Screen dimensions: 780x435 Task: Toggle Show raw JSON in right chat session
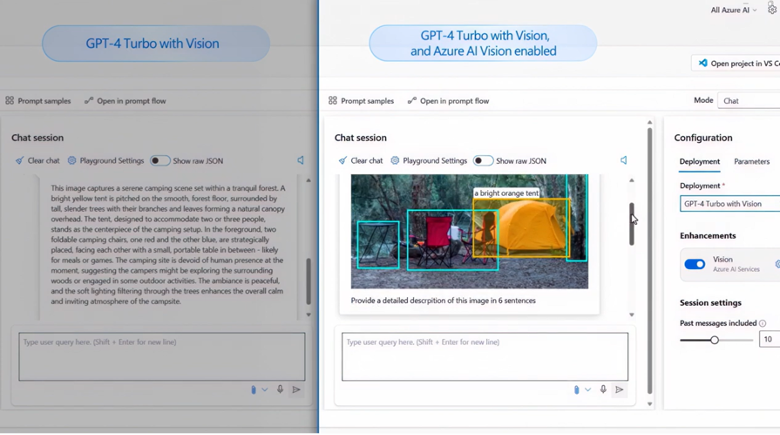483,161
